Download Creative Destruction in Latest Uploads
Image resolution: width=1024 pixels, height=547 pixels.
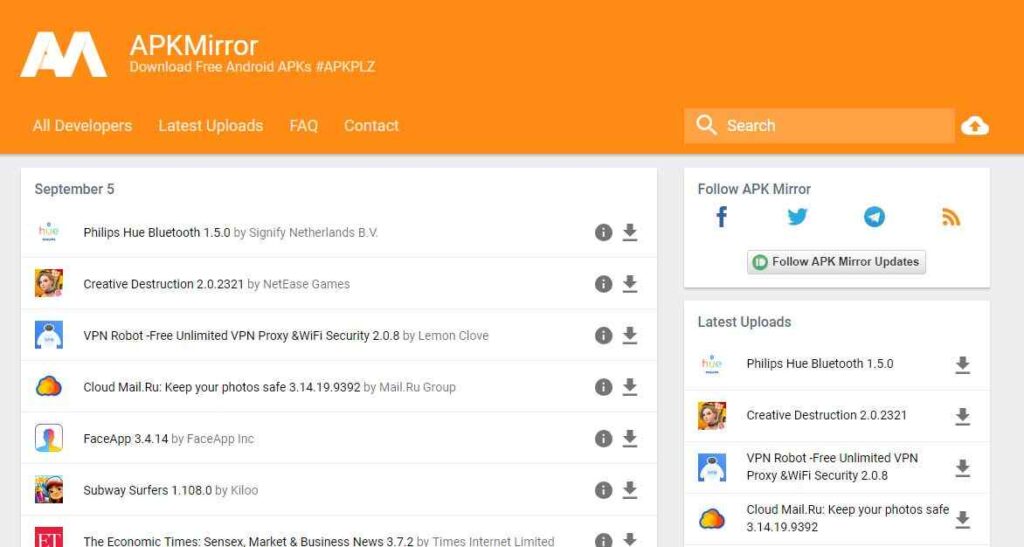coord(963,416)
